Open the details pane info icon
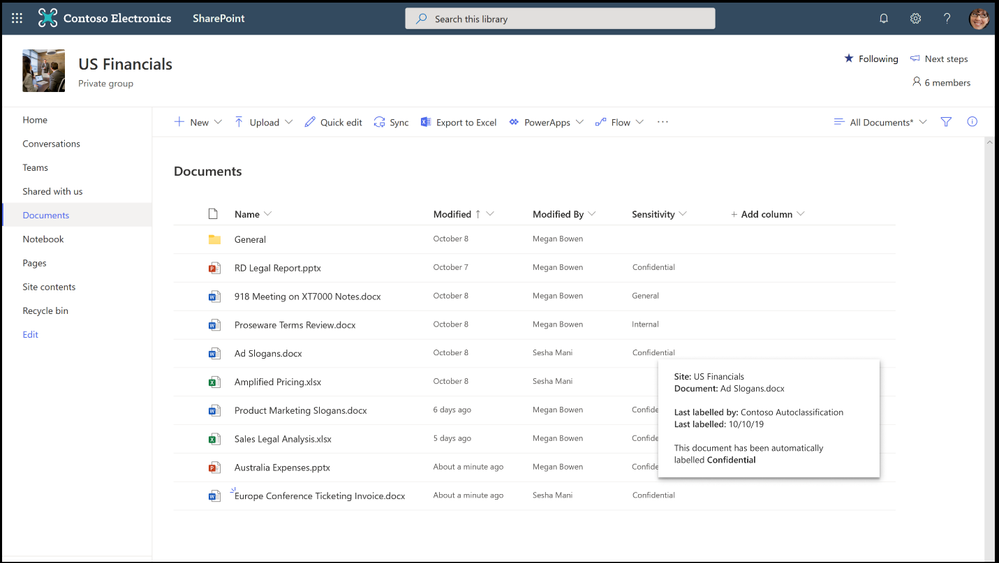The image size is (999, 563). click(972, 122)
